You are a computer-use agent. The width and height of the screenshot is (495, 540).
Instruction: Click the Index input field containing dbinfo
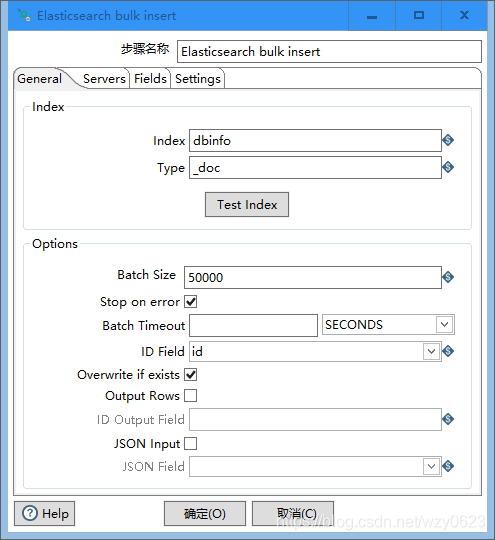coord(315,141)
